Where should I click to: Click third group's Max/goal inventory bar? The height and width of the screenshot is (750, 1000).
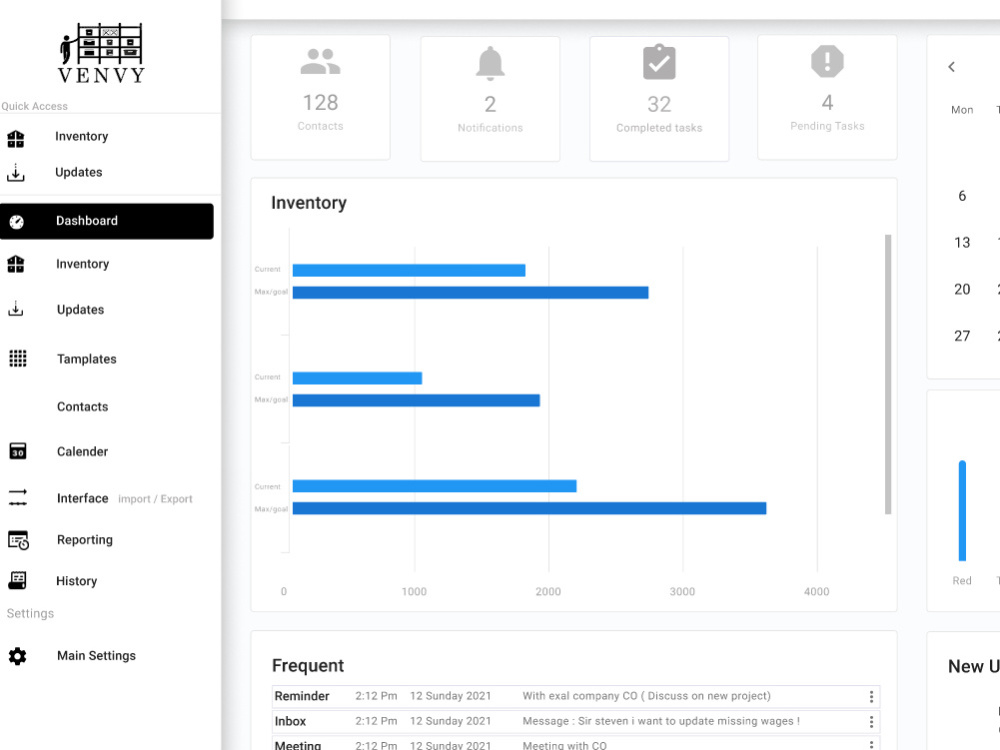tap(529, 508)
